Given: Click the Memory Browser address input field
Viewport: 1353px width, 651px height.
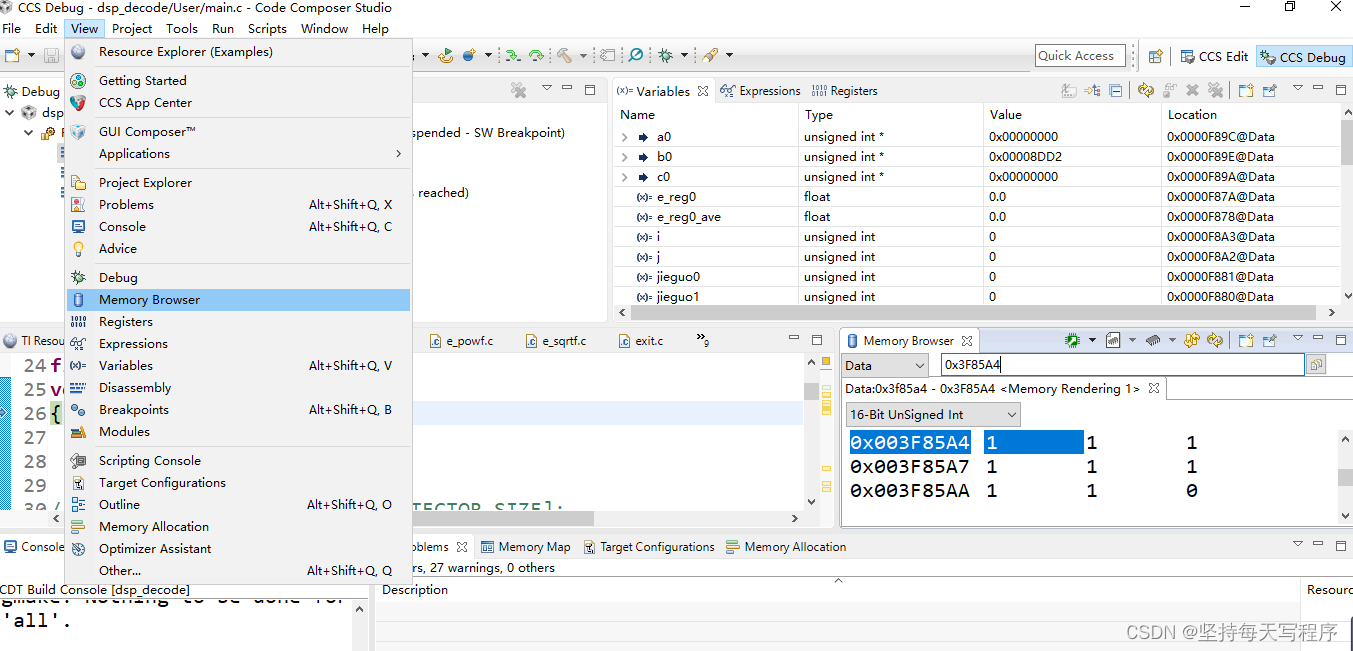Looking at the screenshot, I should (x=1122, y=365).
